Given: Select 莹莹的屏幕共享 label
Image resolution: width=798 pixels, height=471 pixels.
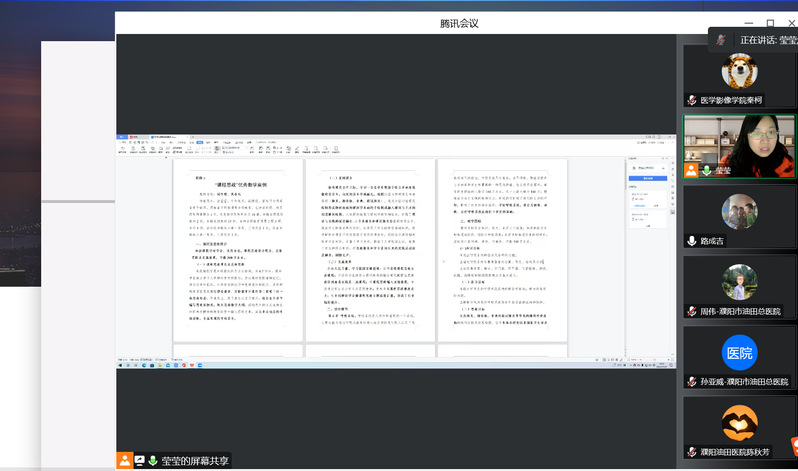Looking at the screenshot, I should [x=195, y=461].
